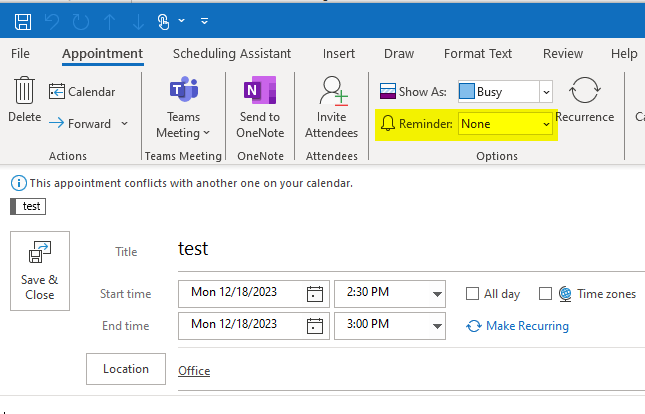This screenshot has height=414, width=645.
Task: Open the Help ribbon tab
Action: (624, 53)
